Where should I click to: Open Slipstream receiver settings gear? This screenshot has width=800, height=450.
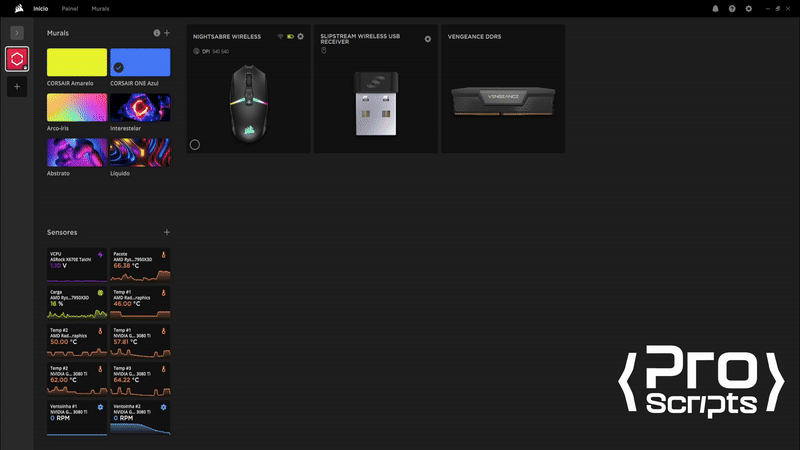click(x=428, y=39)
